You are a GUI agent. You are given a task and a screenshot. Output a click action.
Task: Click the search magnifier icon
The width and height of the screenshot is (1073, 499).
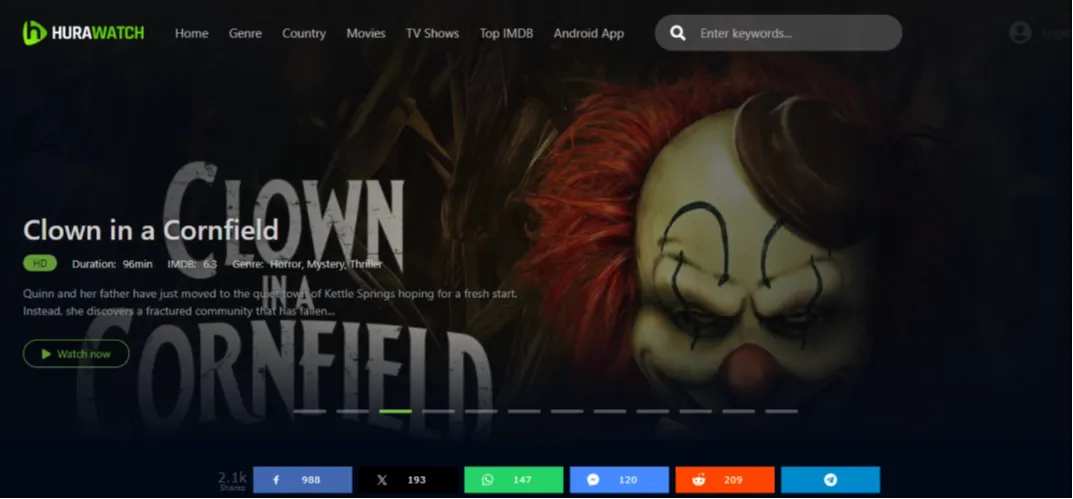click(x=678, y=33)
